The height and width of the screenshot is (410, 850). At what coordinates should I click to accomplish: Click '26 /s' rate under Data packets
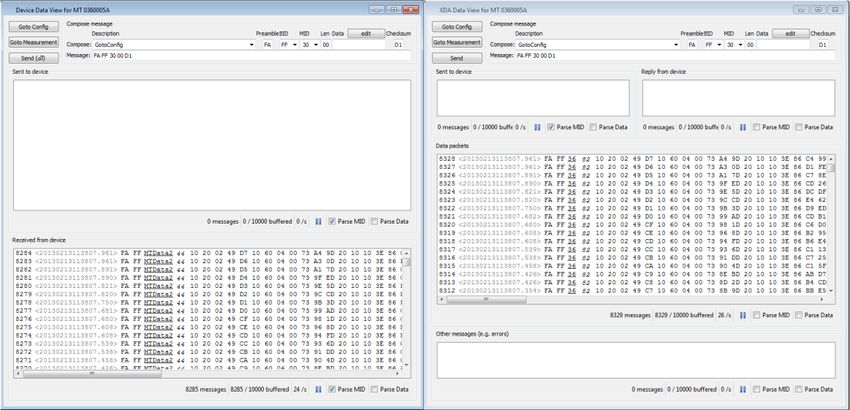point(724,315)
